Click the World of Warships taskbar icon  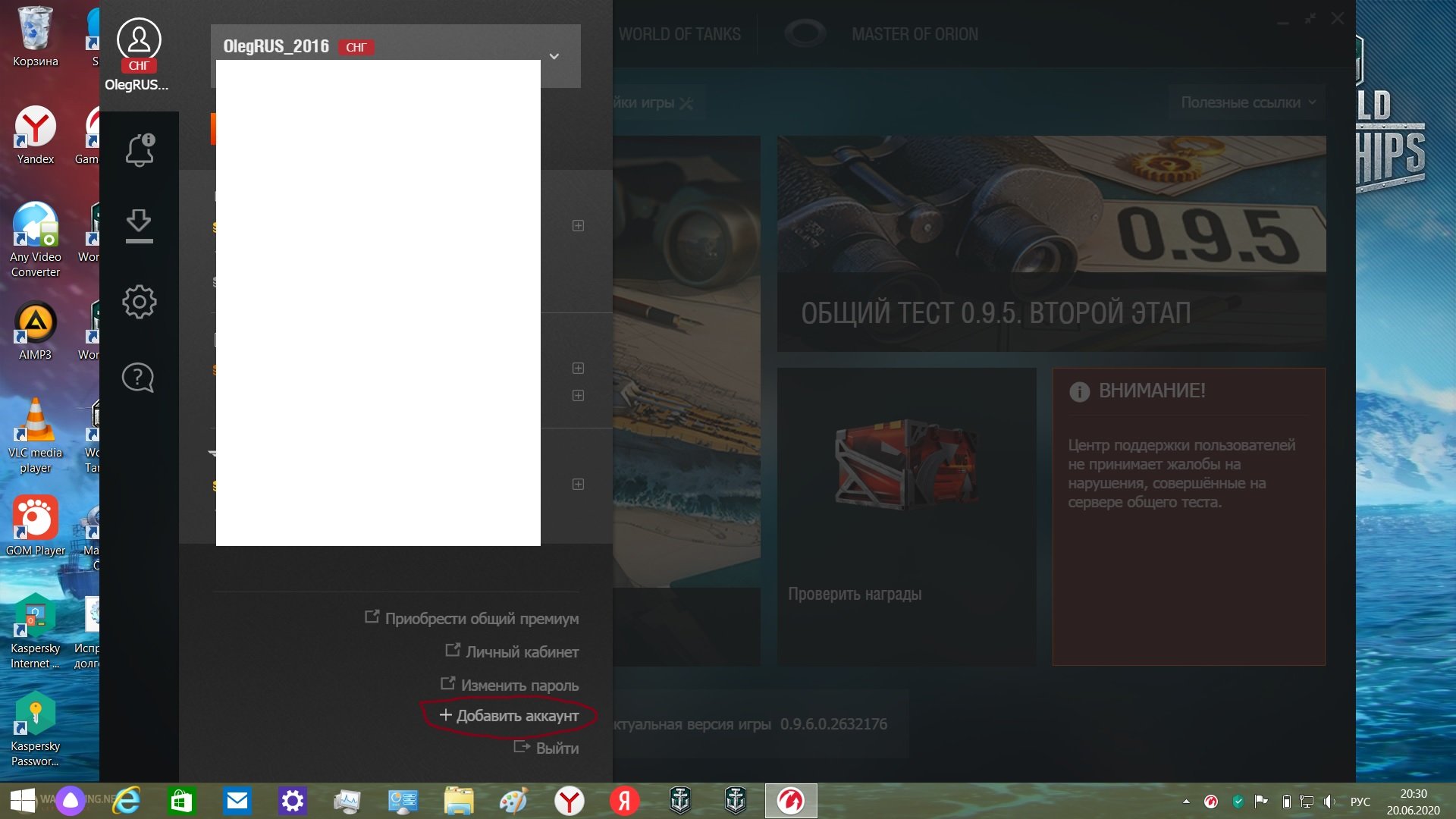[x=680, y=801]
